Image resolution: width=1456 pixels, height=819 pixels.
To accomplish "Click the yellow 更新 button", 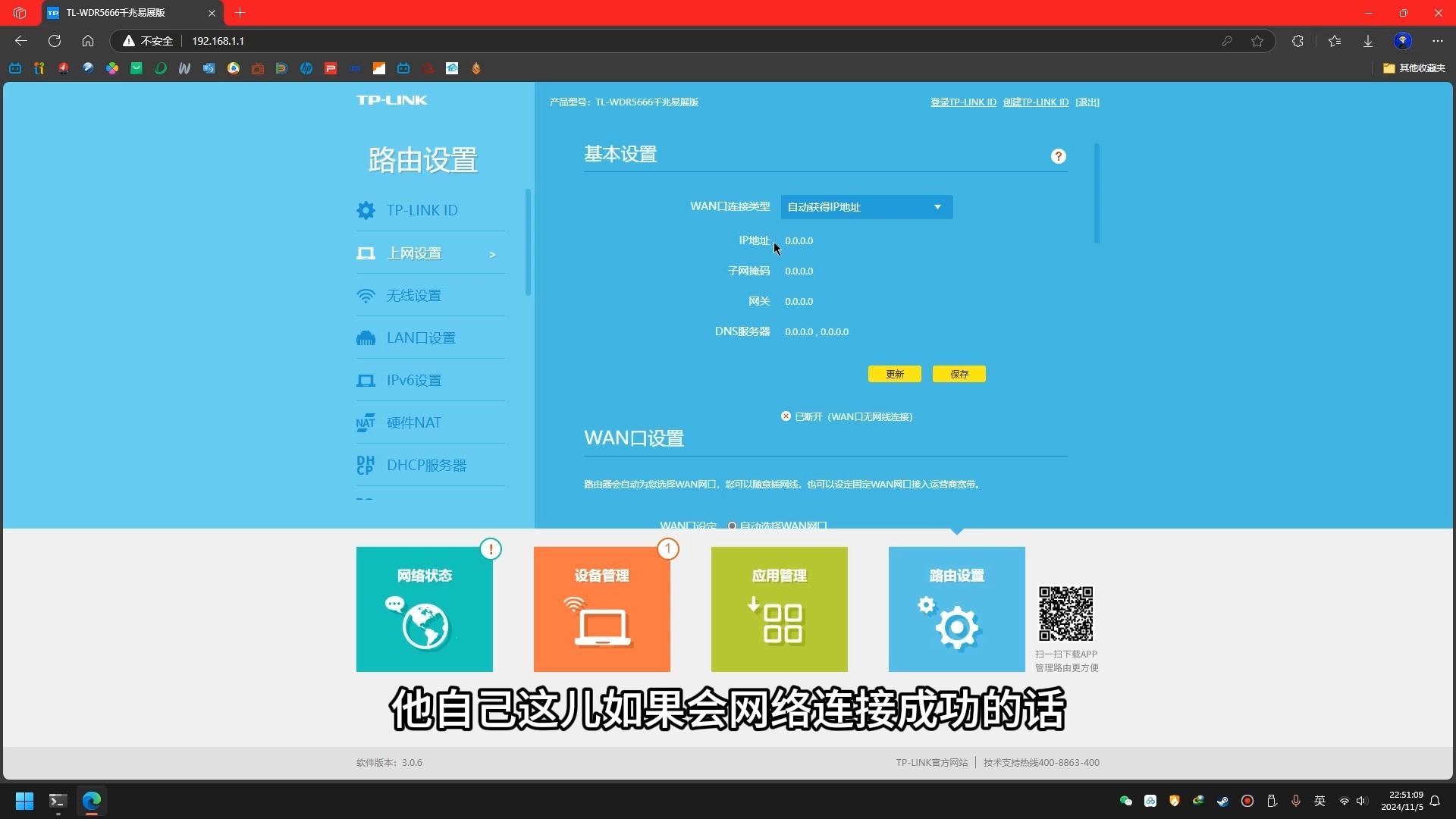I will point(895,374).
